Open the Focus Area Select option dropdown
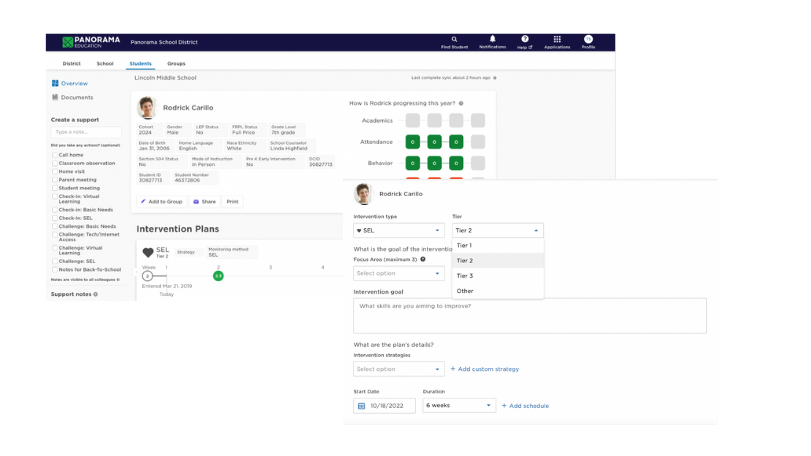 point(399,273)
